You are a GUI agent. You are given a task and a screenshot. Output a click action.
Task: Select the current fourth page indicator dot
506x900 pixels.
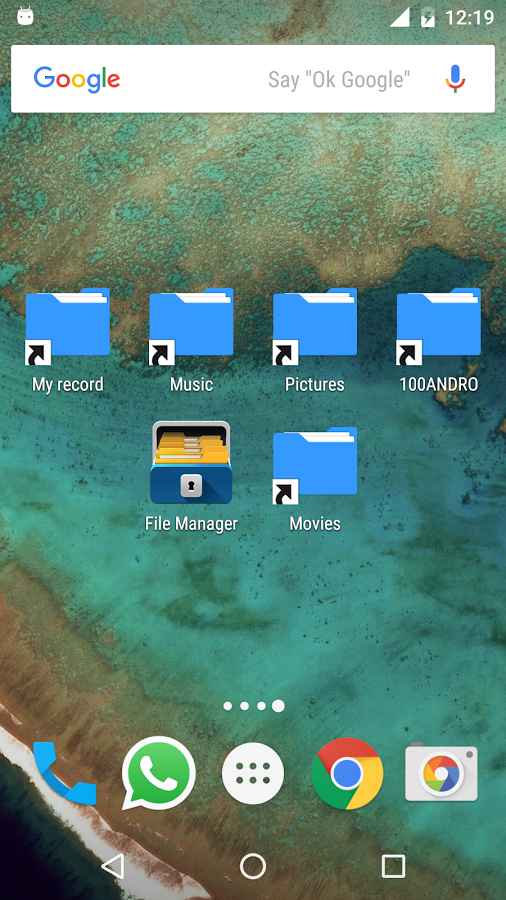coord(278,706)
